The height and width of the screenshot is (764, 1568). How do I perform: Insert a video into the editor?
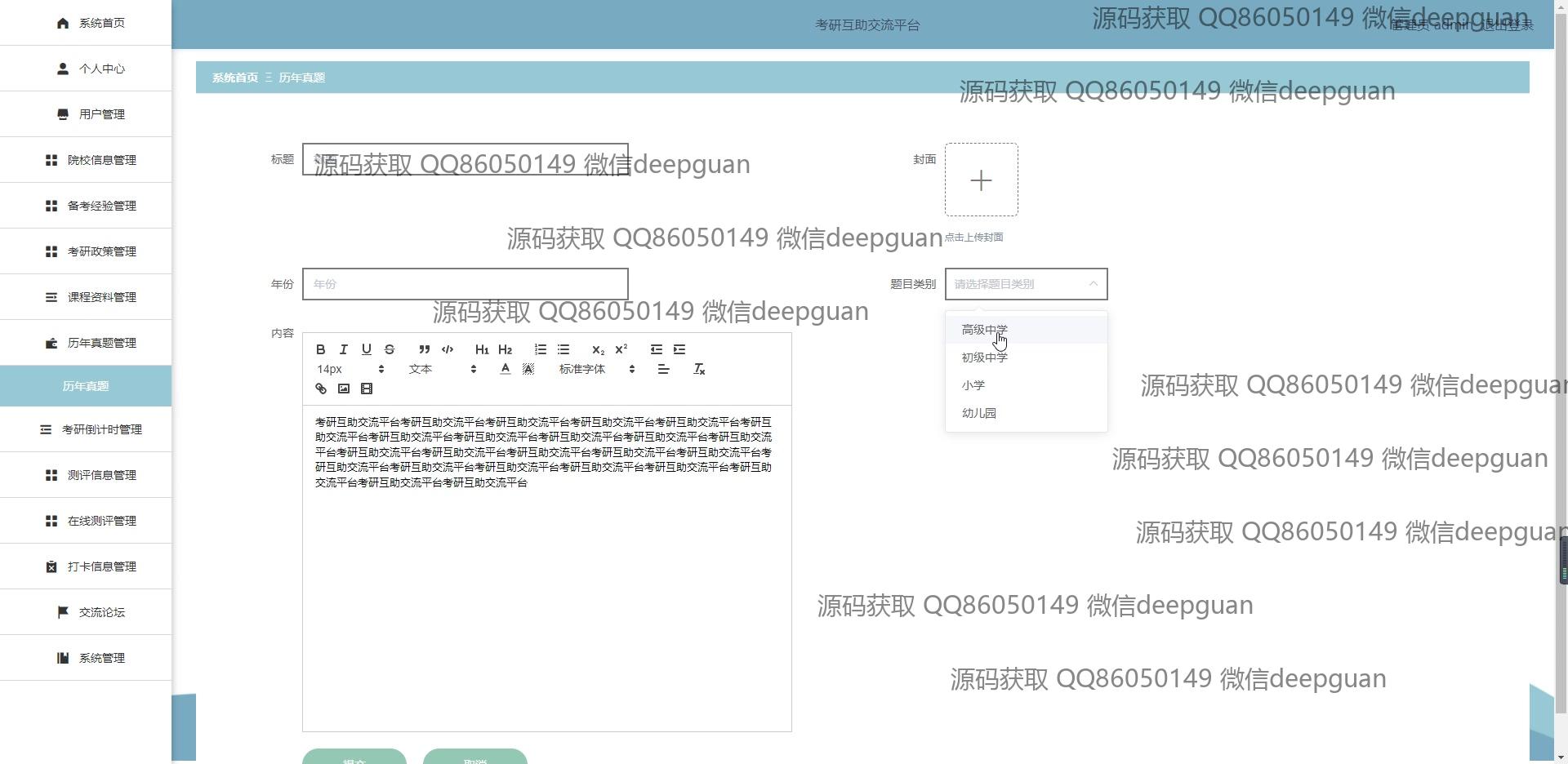tap(367, 389)
